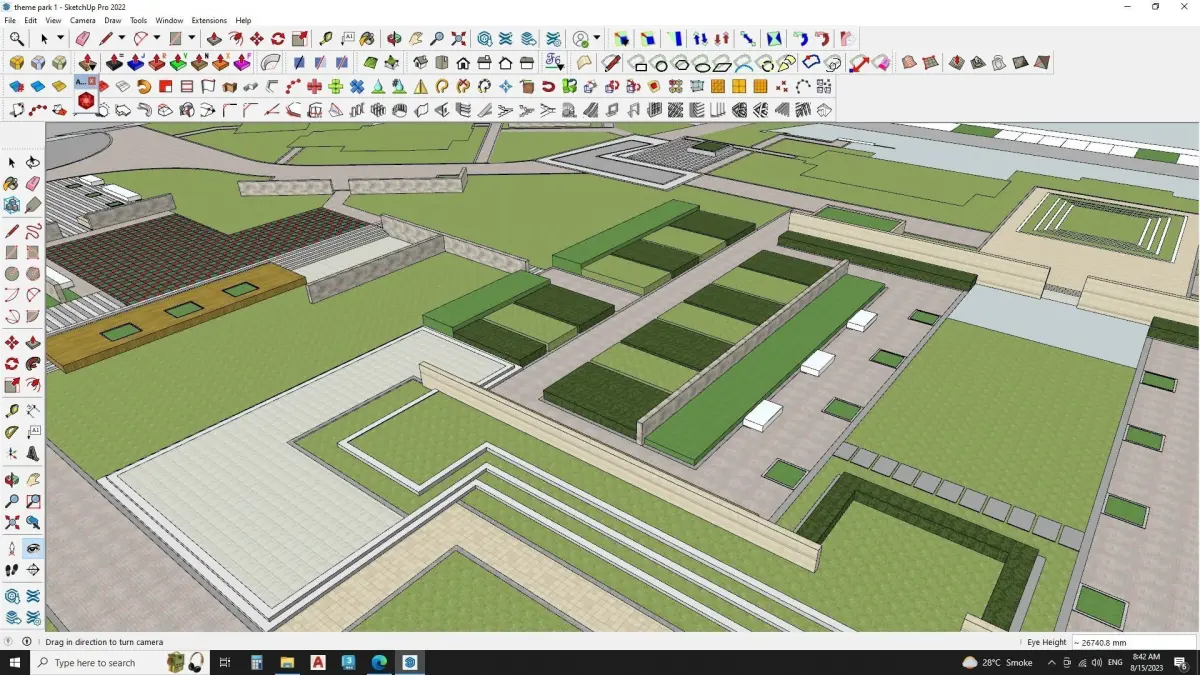Pick the Paint Bucket tool in left toolbar
Image resolution: width=1200 pixels, height=675 pixels.
pyautogui.click(x=12, y=183)
